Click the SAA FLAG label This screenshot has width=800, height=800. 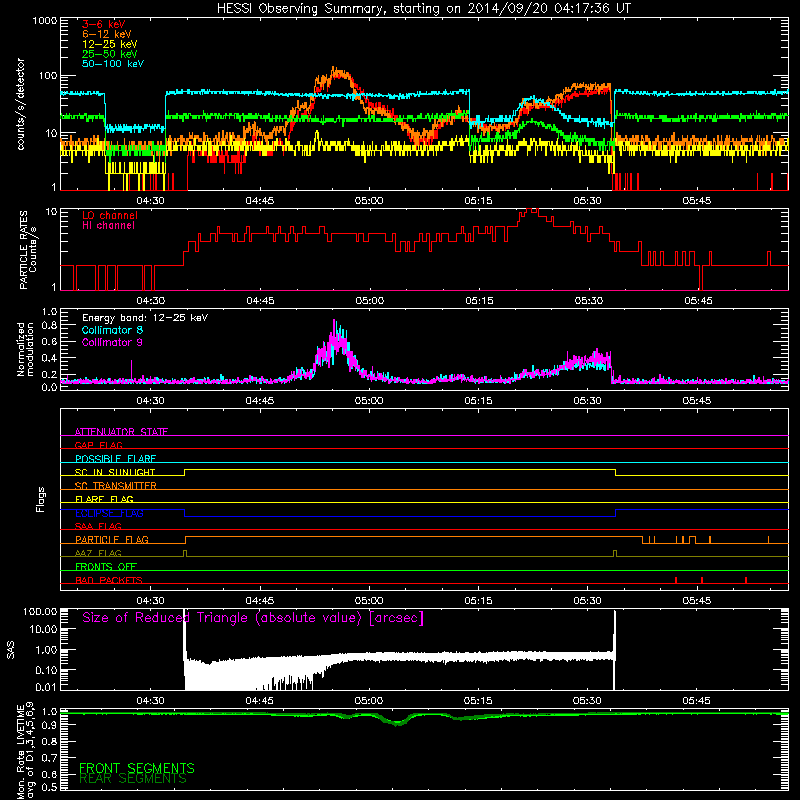click(98, 526)
